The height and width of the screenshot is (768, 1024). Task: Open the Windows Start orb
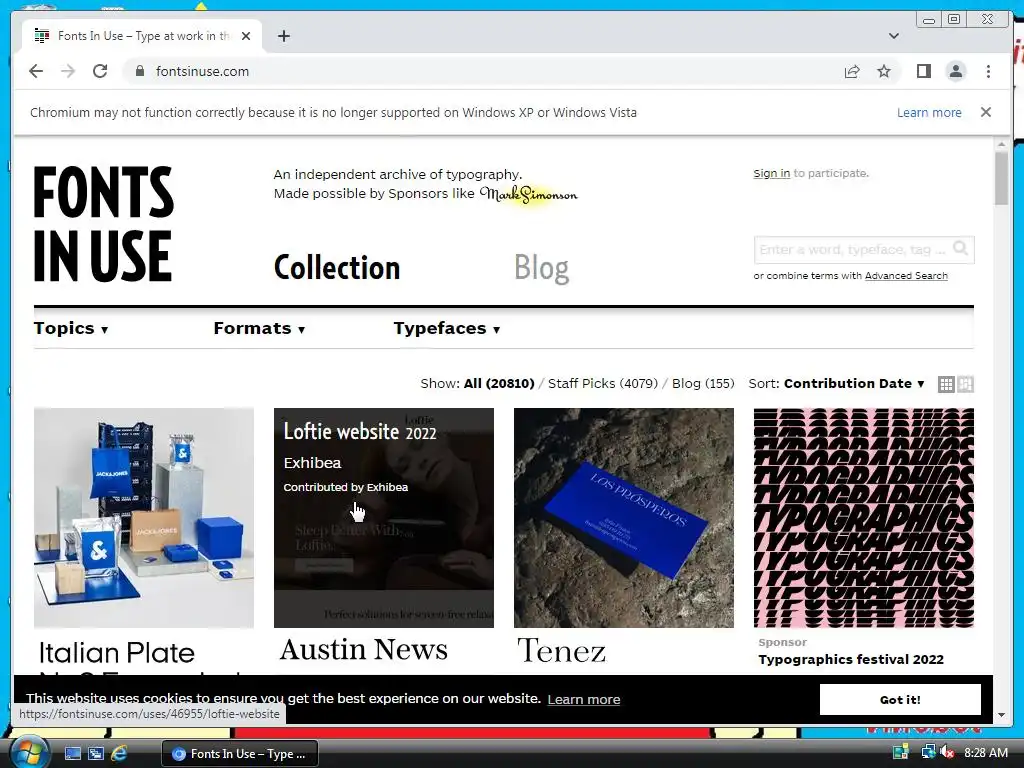coord(29,752)
